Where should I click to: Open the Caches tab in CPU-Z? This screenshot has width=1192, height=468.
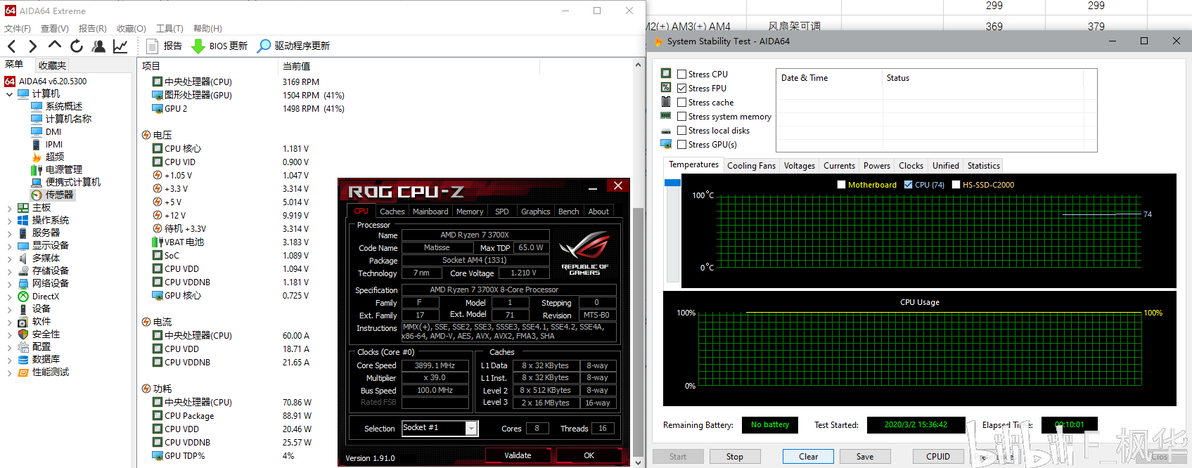coord(392,211)
